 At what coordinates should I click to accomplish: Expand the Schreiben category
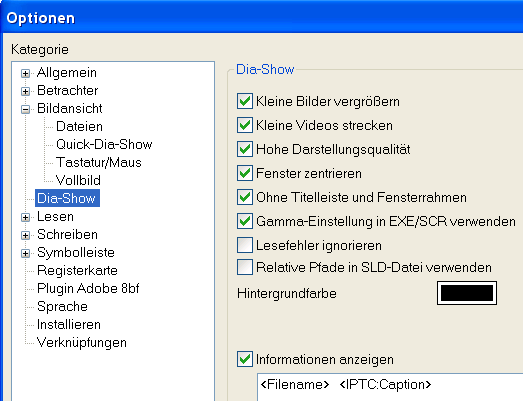tap(25, 235)
